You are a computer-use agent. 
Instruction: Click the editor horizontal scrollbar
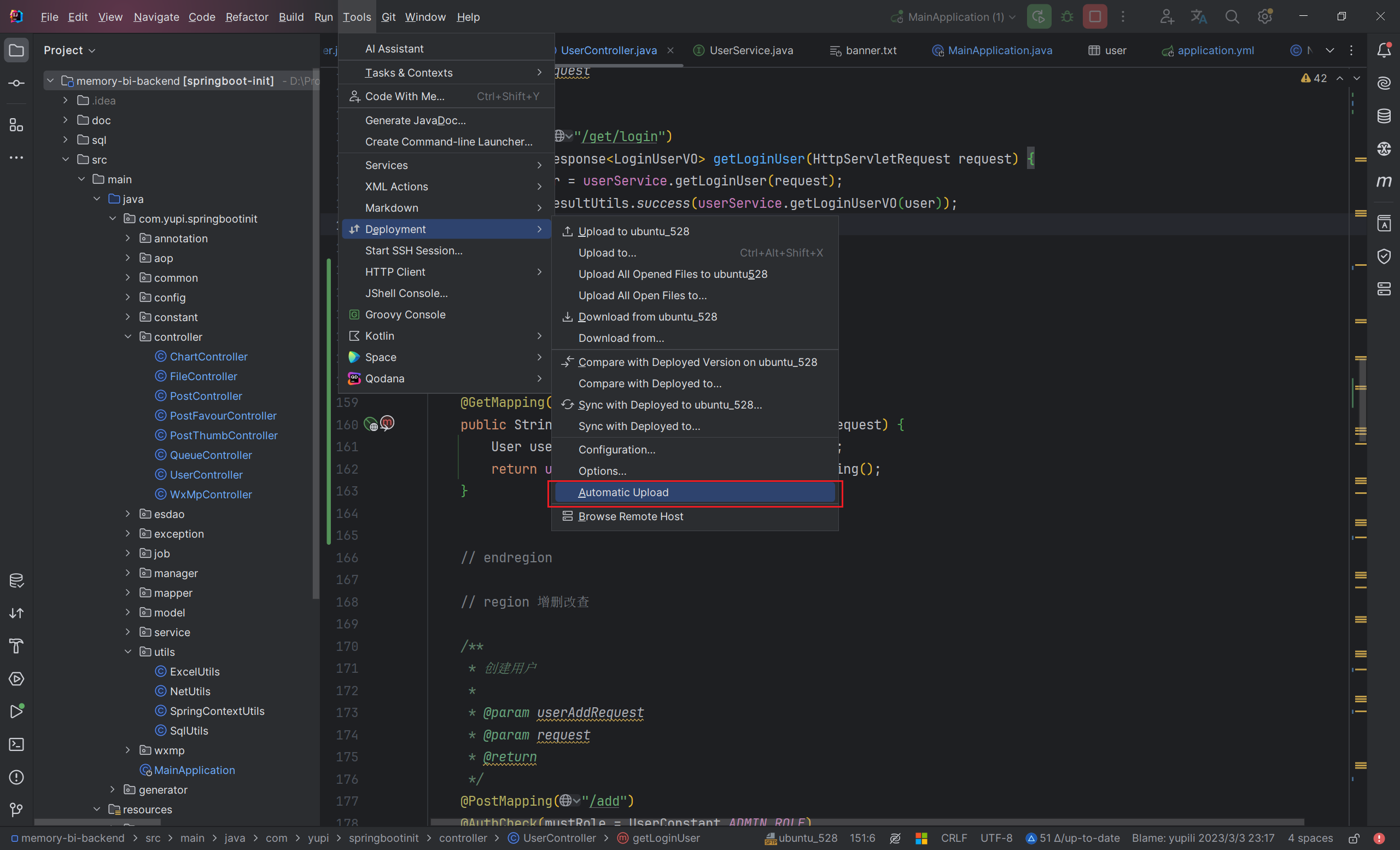click(x=866, y=822)
